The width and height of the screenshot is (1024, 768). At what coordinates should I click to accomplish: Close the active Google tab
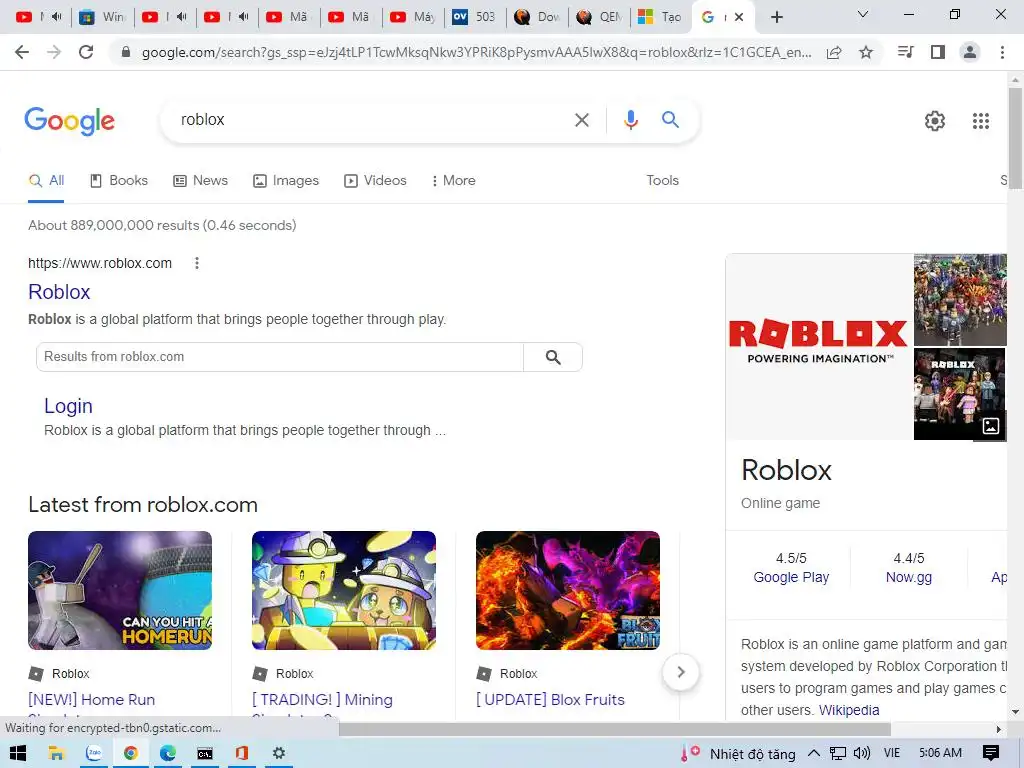click(x=739, y=17)
